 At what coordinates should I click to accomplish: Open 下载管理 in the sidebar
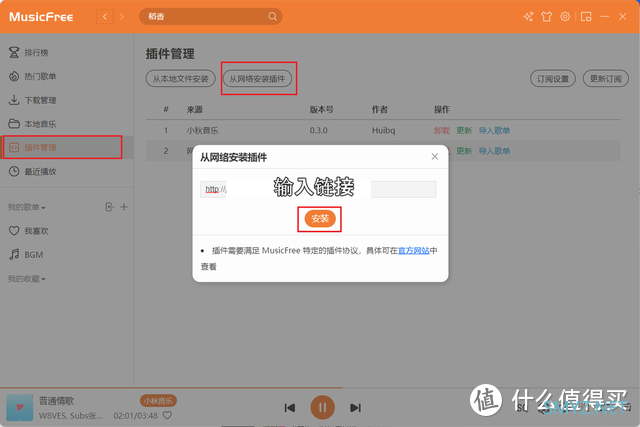[x=67, y=100]
